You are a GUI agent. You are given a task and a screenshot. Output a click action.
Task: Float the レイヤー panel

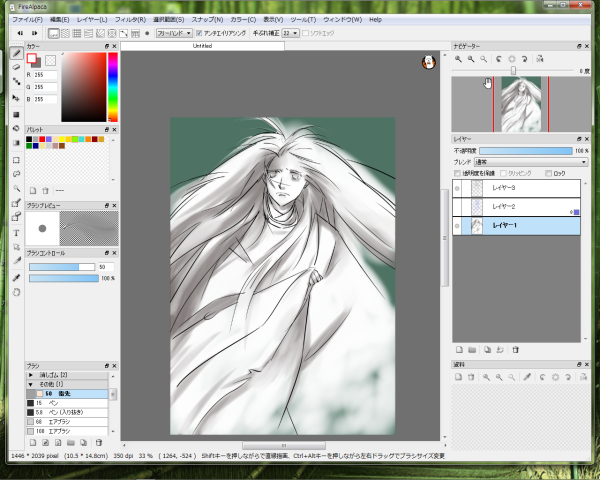579,139
